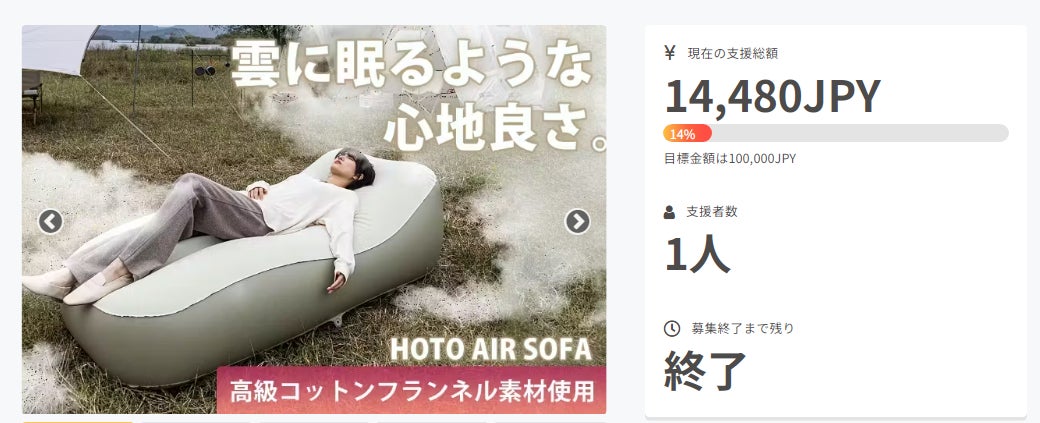
Task: Advance carousel with the next arrow
Action: pos(577,221)
